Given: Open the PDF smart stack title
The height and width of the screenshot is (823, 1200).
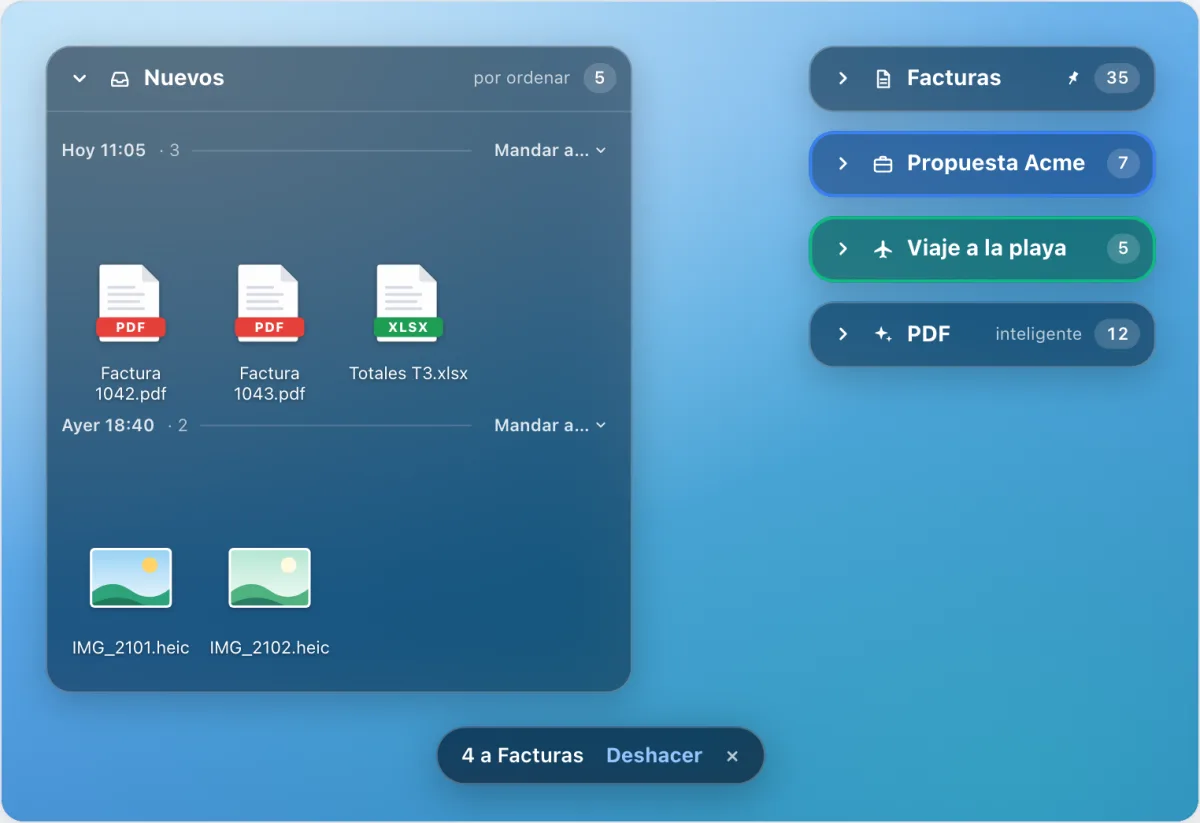Looking at the screenshot, I should pos(929,334).
